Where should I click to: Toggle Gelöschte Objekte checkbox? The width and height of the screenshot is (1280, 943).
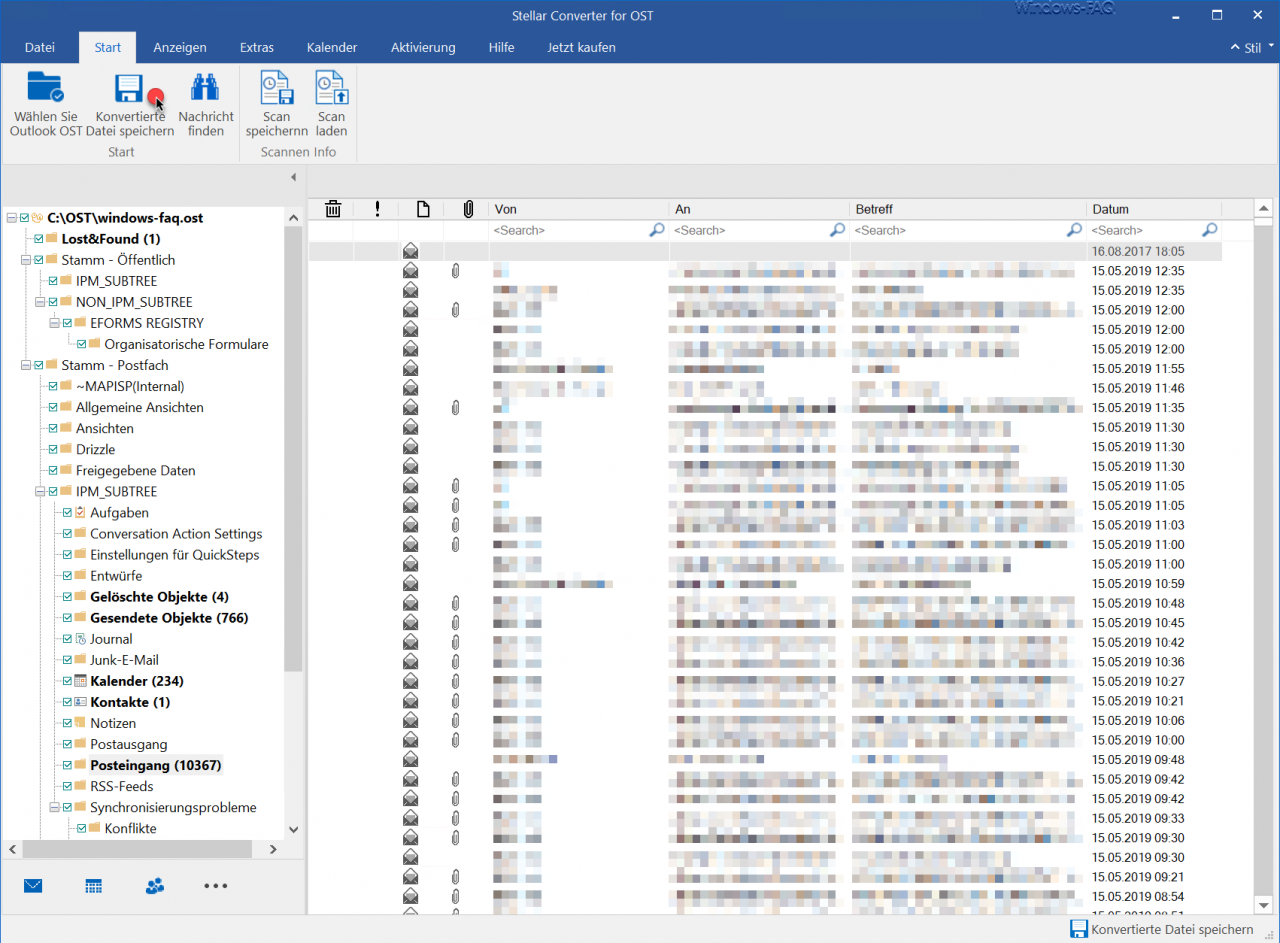pyautogui.click(x=67, y=597)
